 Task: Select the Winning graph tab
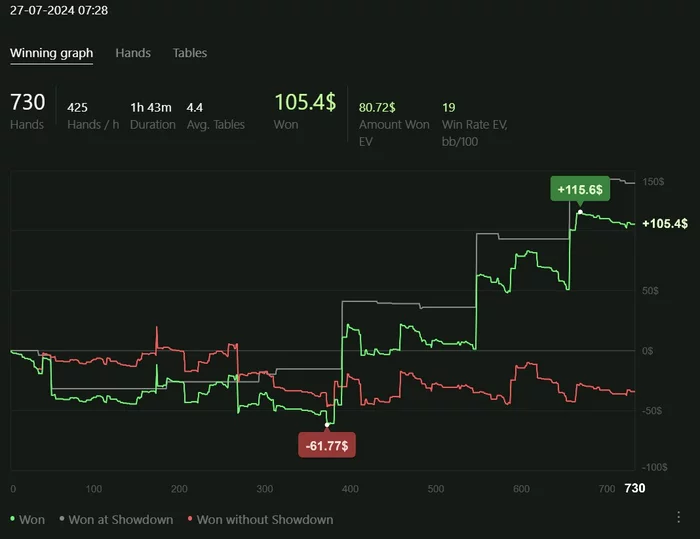pos(51,52)
